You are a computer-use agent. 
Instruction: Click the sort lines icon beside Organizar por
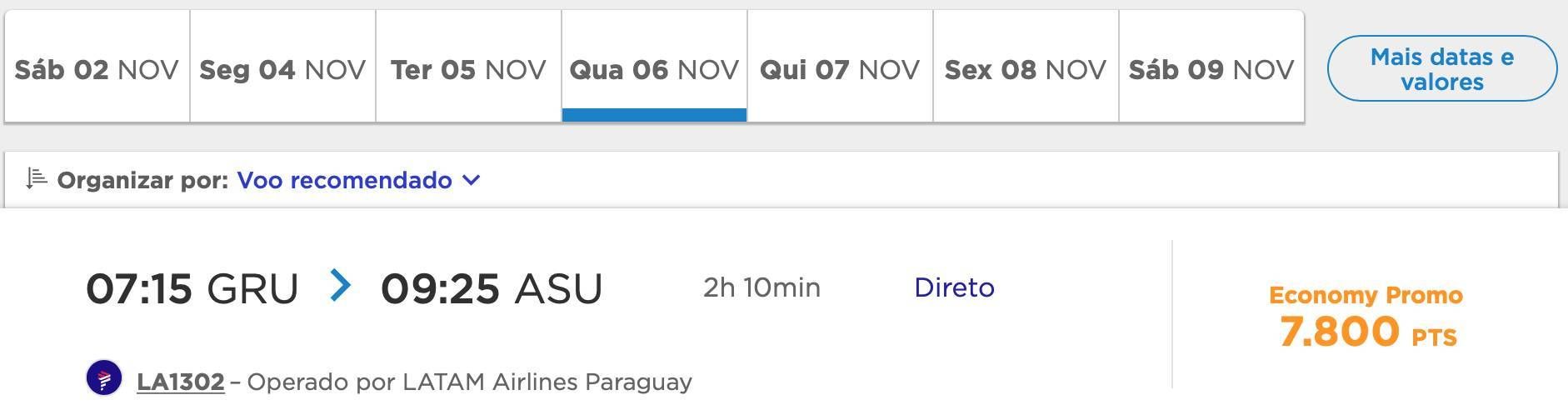point(36,178)
